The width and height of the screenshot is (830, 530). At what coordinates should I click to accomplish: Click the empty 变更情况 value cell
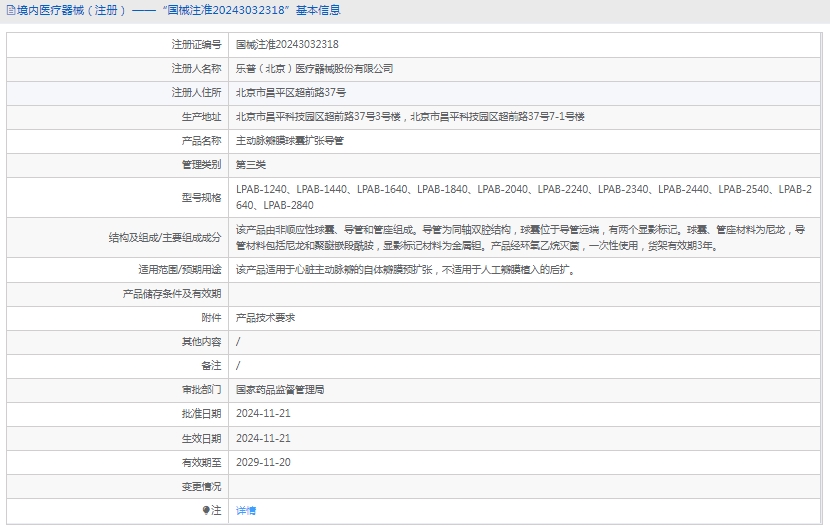pos(527,486)
